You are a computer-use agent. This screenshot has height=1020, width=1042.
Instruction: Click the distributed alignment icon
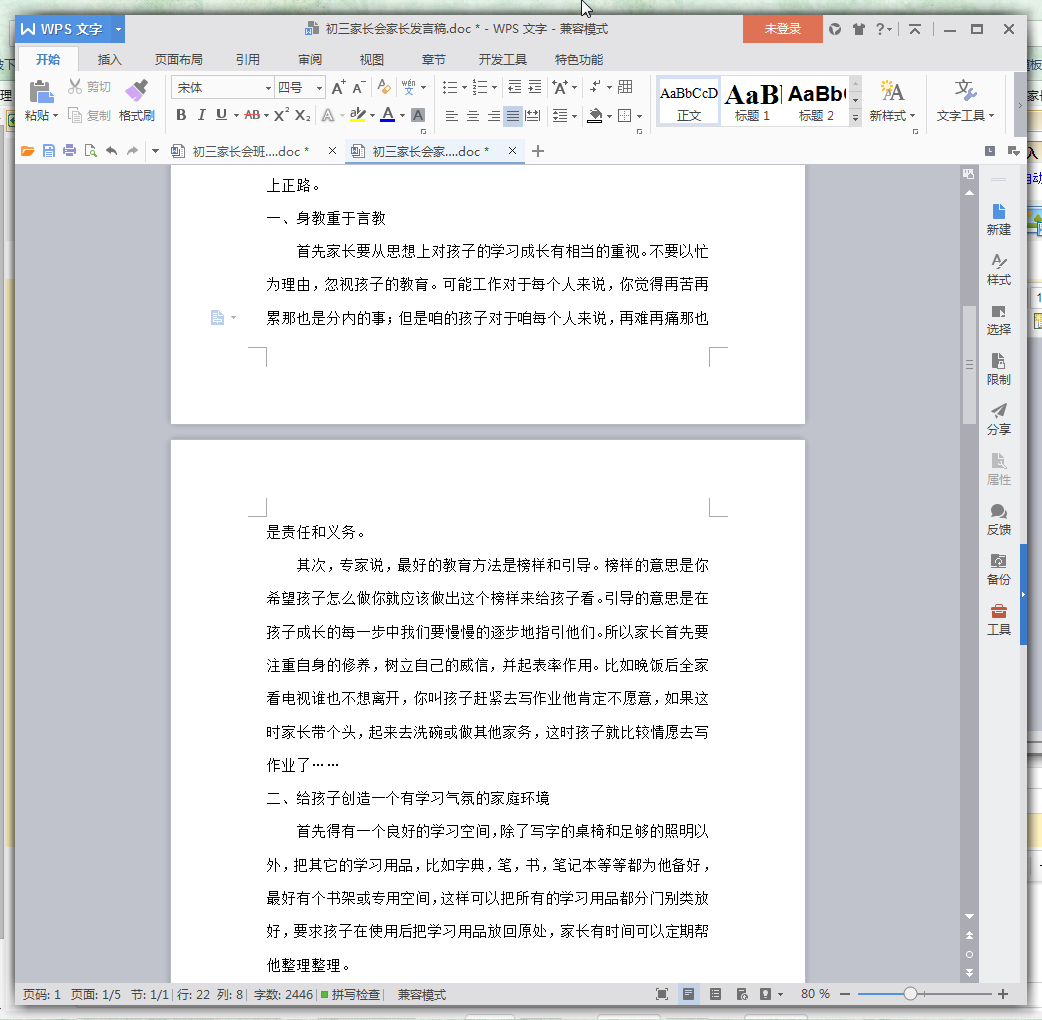[x=533, y=116]
